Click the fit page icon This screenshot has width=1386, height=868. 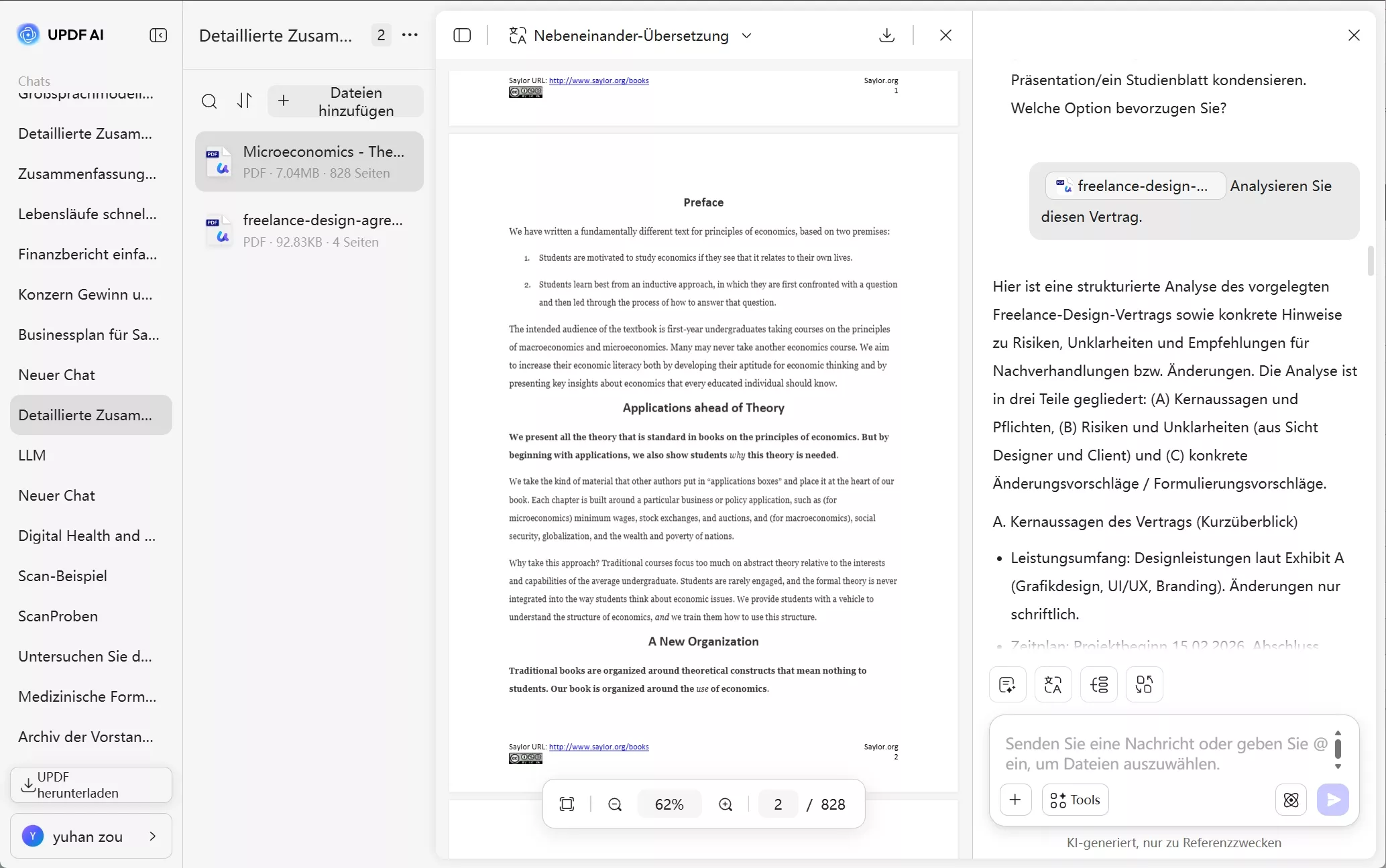point(567,804)
